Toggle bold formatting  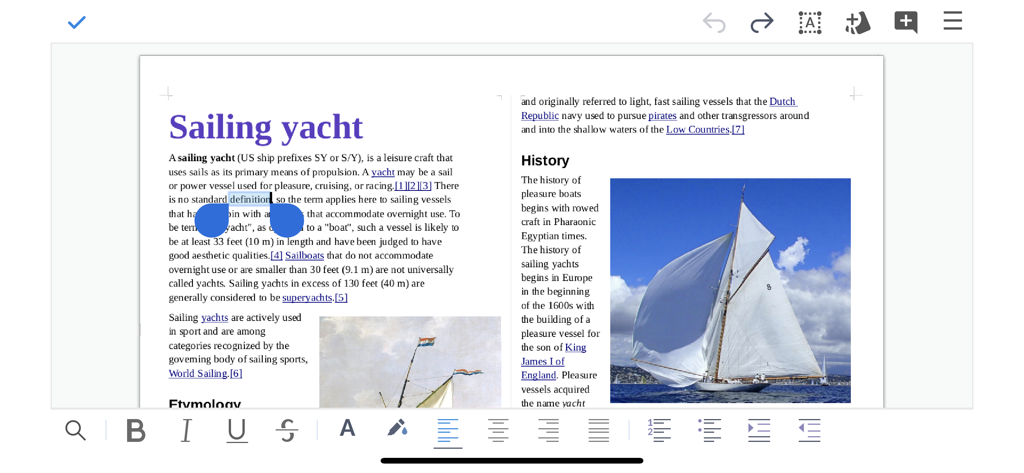coord(136,431)
